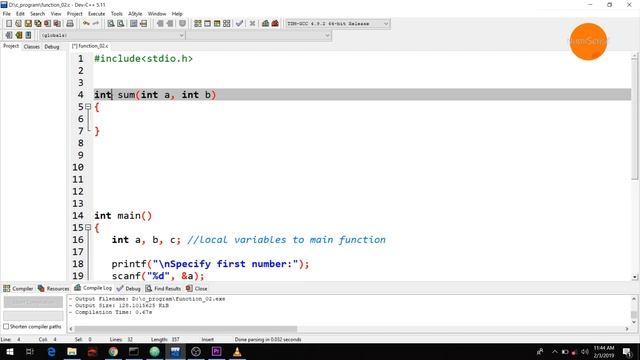
Task: Switch to the Project side tab
Action: tap(11, 46)
